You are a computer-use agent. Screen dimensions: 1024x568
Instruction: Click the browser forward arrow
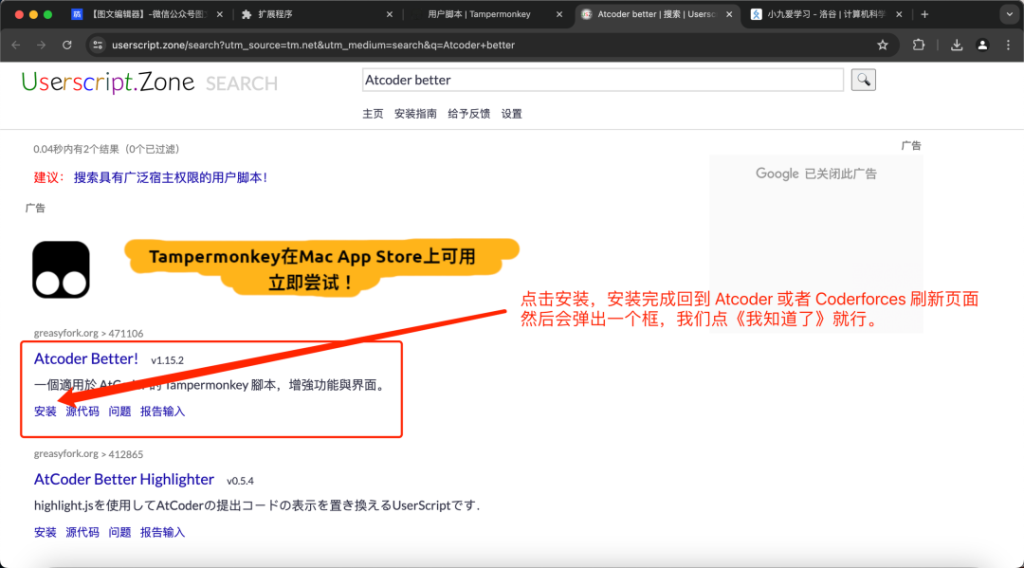click(41, 45)
